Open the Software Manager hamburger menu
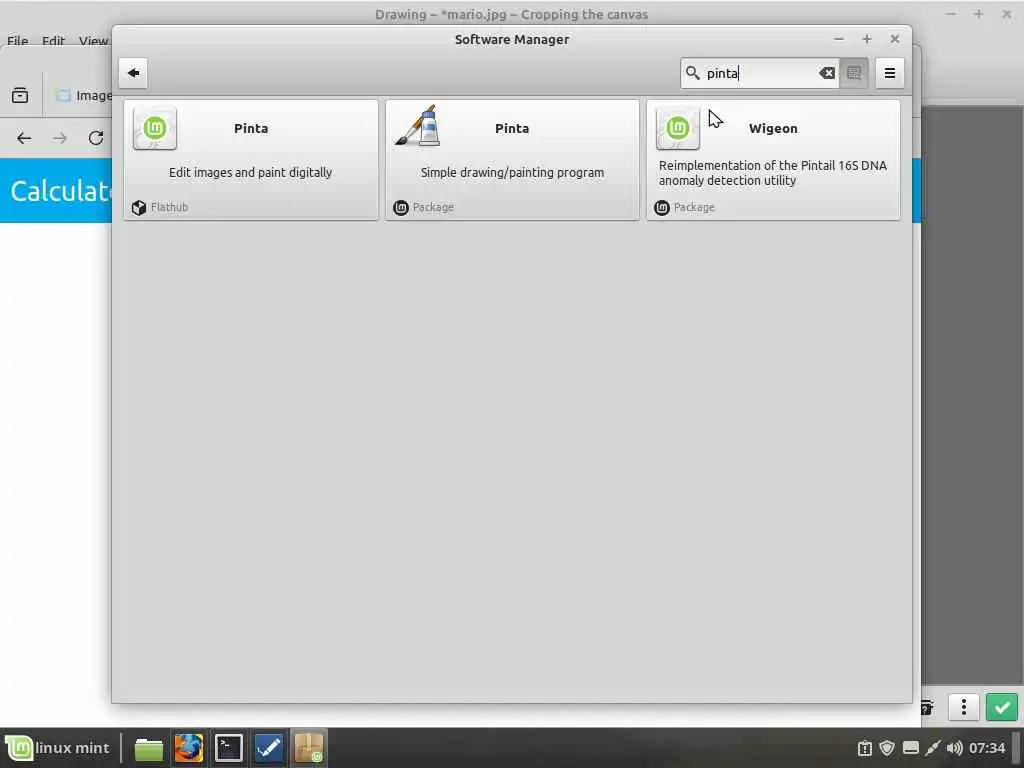1024x768 pixels. coord(889,73)
